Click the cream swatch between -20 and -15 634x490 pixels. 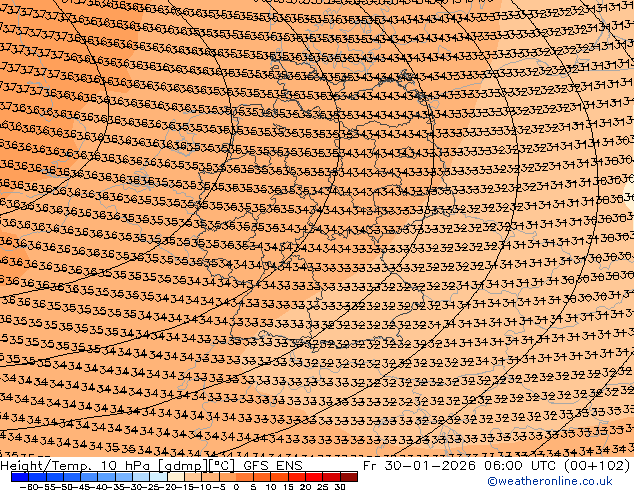(x=176, y=477)
